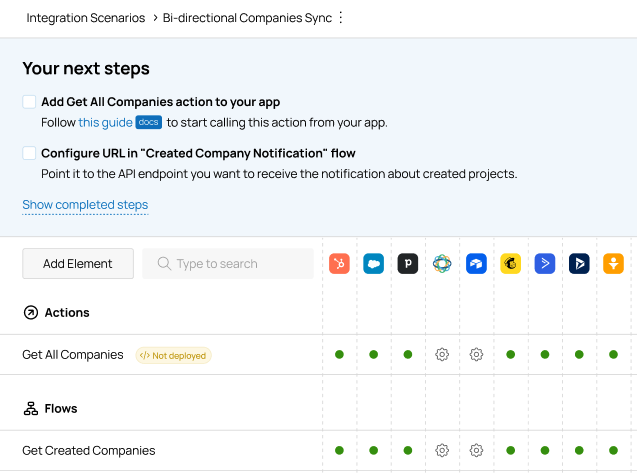Expand the Show completed steps list
Image resolution: width=637 pixels, height=473 pixels.
(85, 205)
